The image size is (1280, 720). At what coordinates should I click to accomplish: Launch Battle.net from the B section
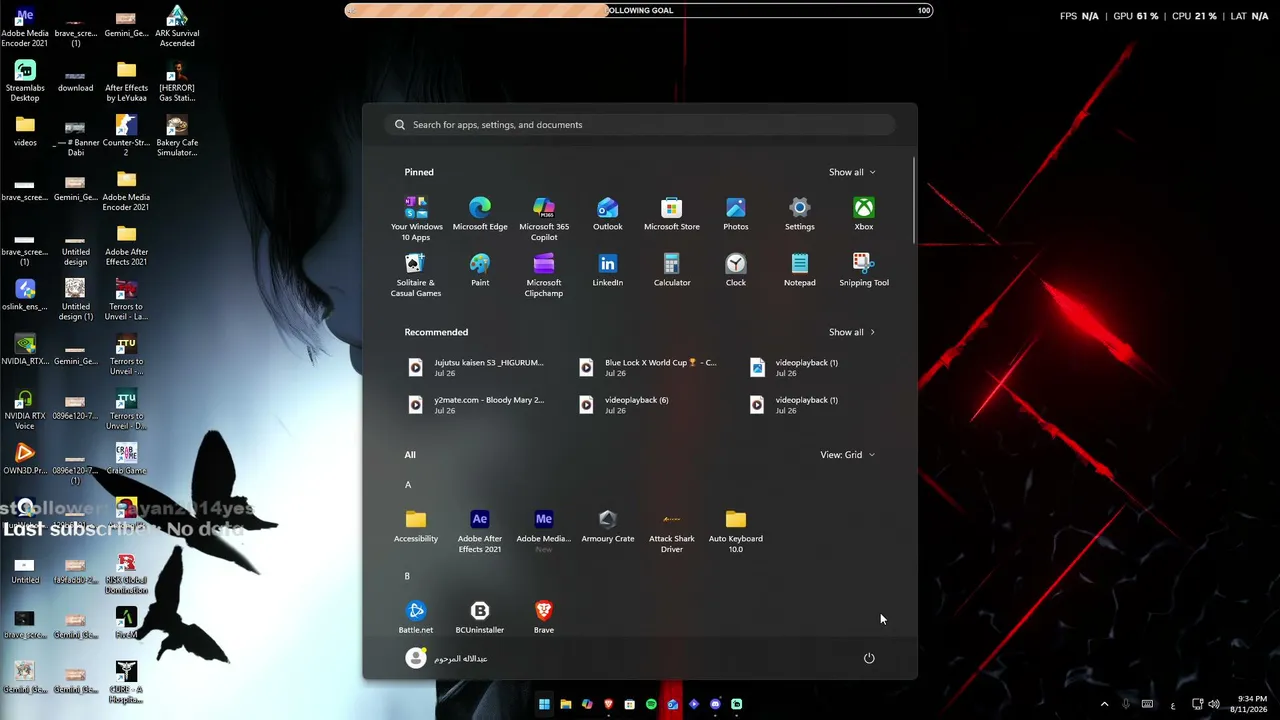tap(416, 617)
